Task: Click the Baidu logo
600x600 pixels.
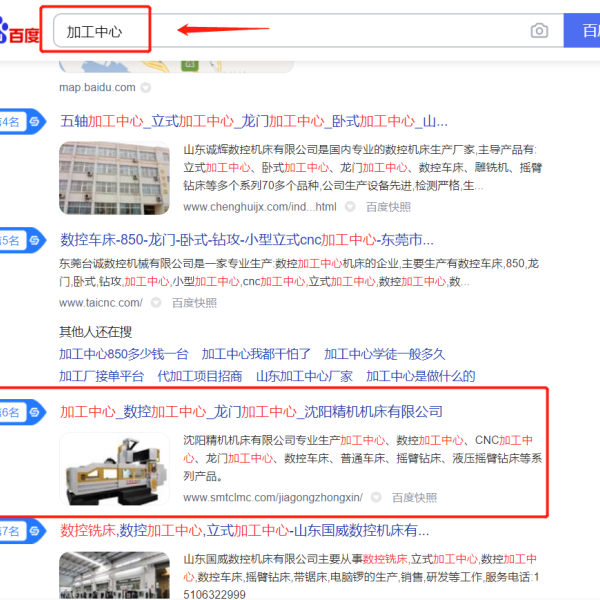Action: point(19,31)
